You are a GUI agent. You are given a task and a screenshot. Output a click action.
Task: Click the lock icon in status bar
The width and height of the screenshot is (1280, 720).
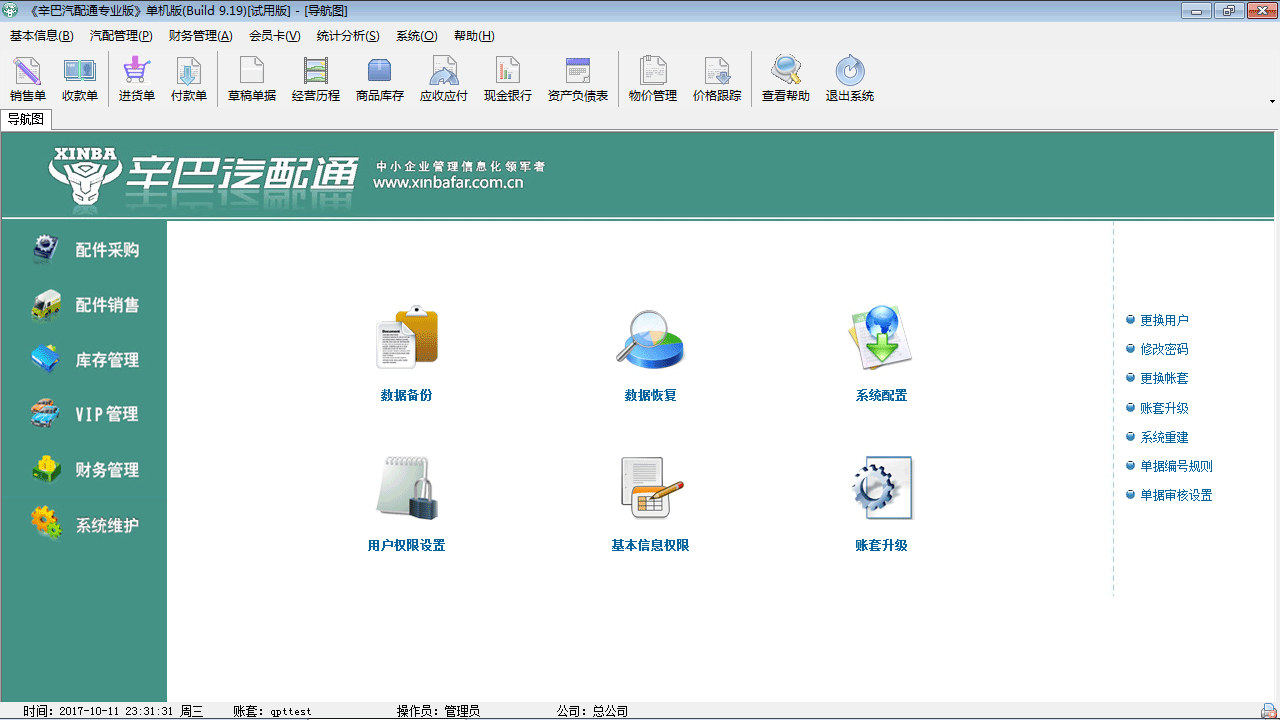[x=1268, y=711]
